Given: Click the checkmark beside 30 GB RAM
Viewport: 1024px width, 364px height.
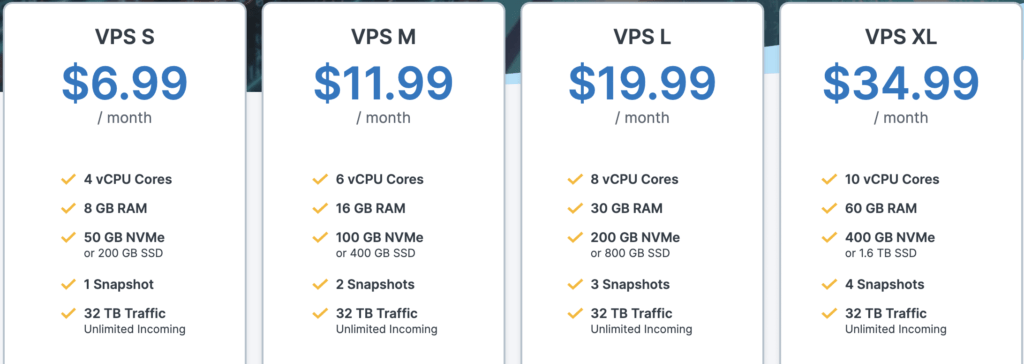Looking at the screenshot, I should [x=575, y=208].
